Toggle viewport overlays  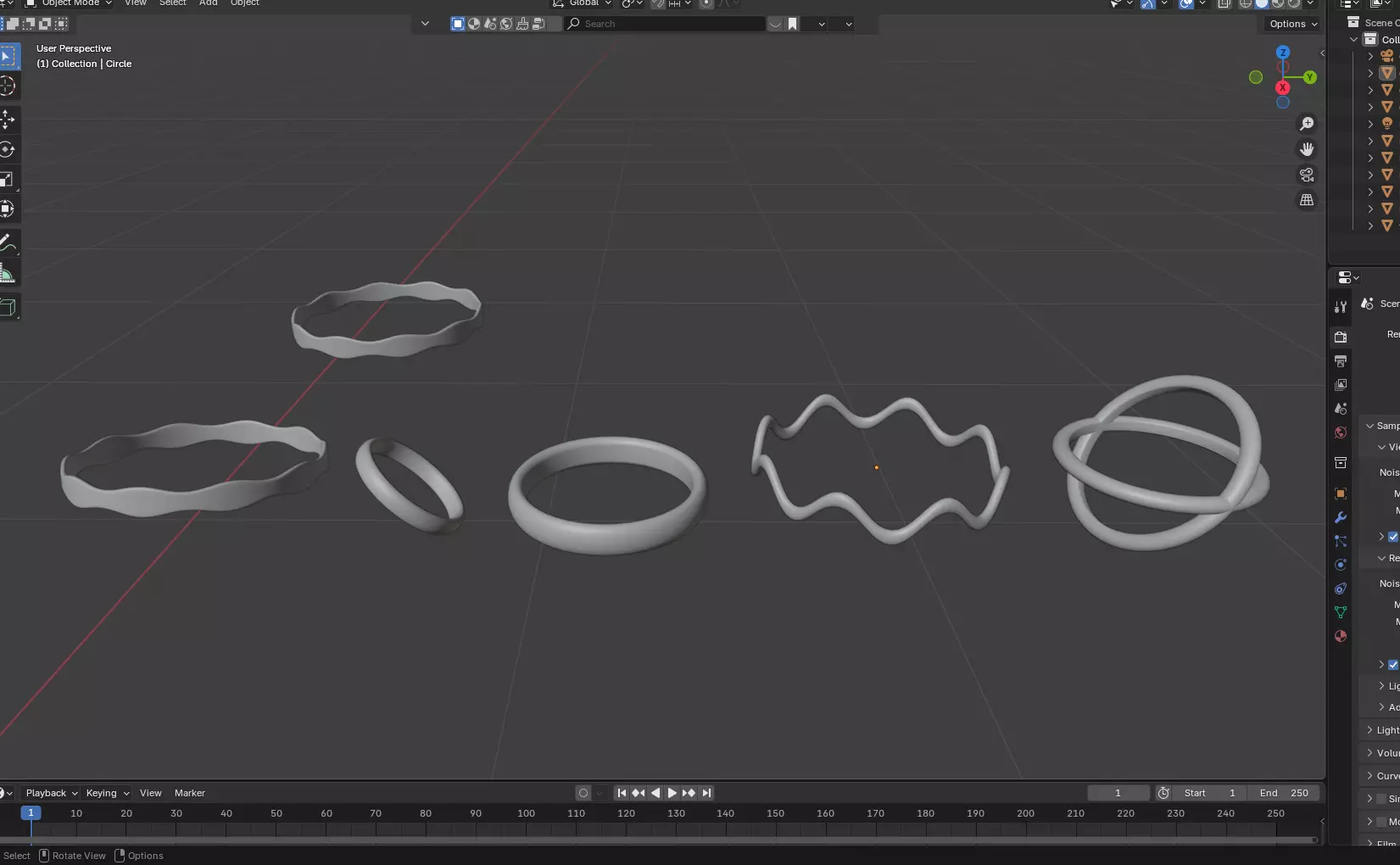click(x=1186, y=3)
